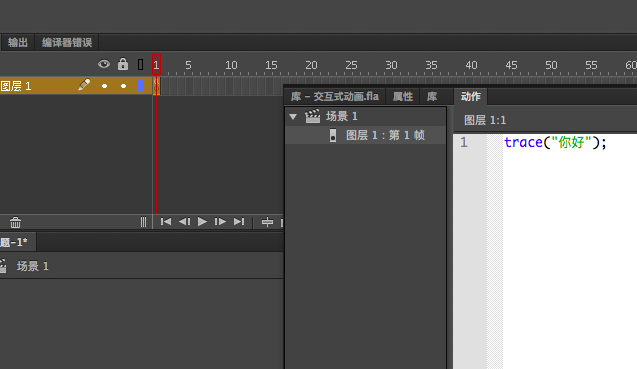
Task: Click frame 55 on the timeline ruler
Action: pyautogui.click(x=591, y=65)
